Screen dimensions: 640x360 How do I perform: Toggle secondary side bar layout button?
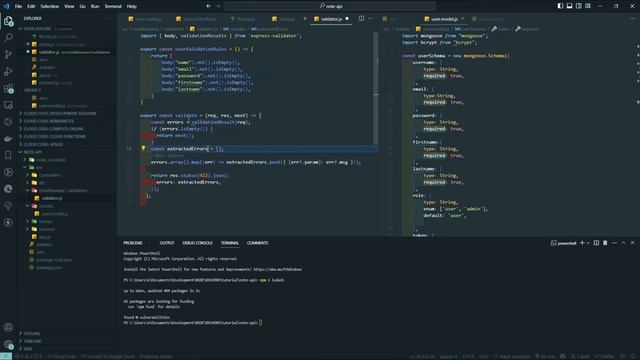pos(579,6)
